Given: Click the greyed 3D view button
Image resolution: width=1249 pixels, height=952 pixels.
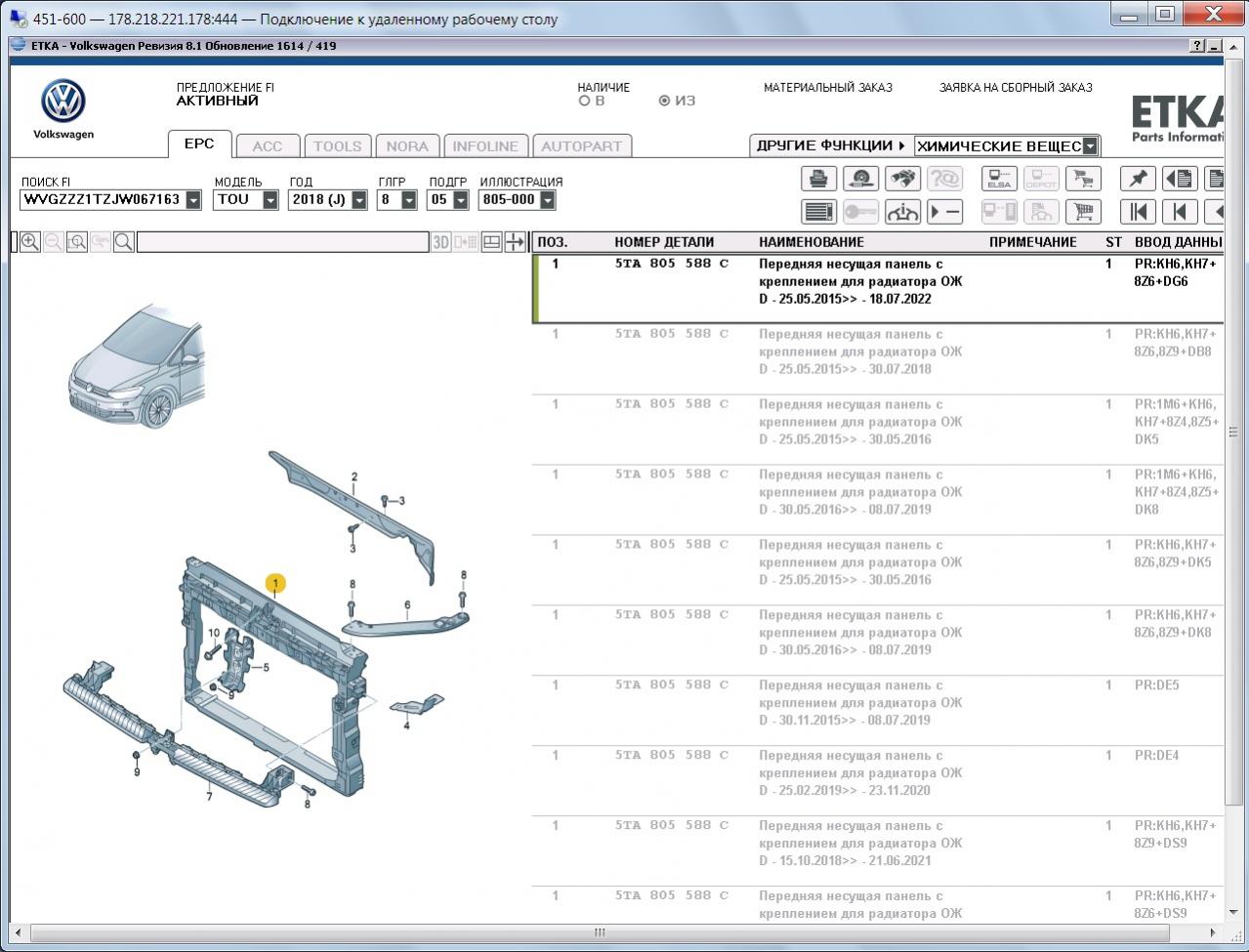Looking at the screenshot, I should (x=441, y=242).
